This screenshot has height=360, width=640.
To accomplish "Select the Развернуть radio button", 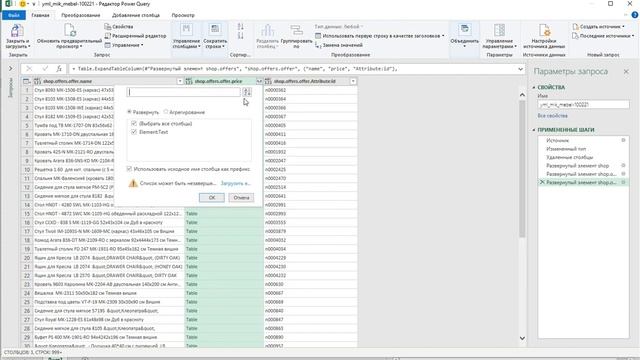I will click(x=129, y=112).
